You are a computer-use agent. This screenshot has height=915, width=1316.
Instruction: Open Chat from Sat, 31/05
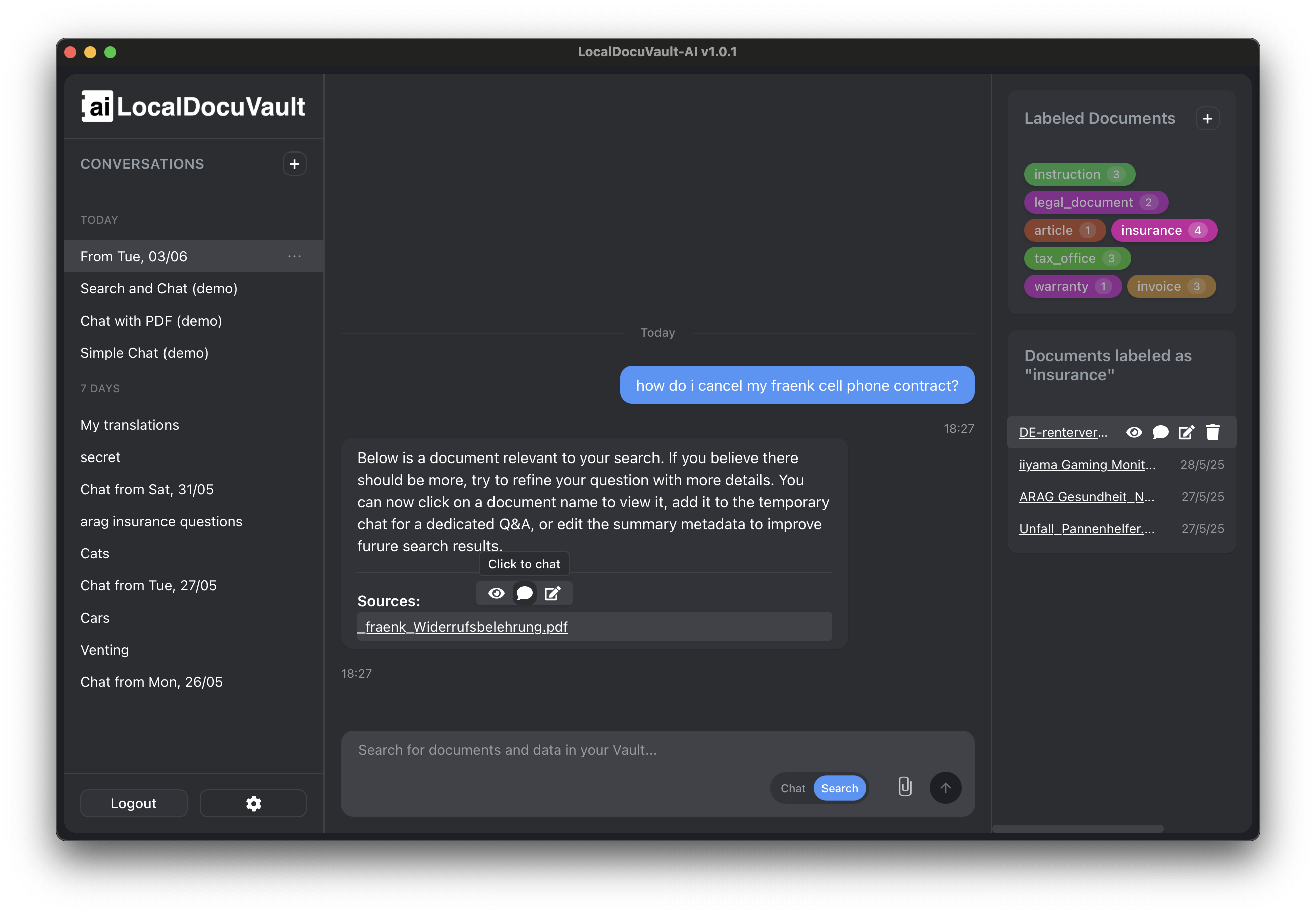[194, 489]
